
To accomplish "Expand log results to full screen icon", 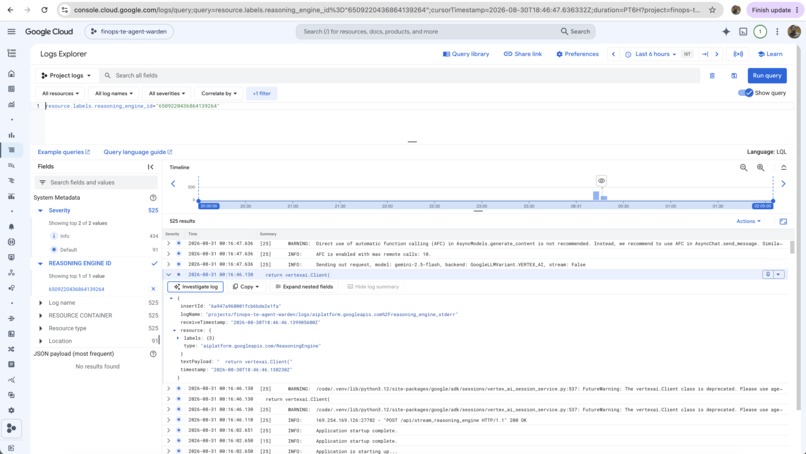I will pos(783,221).
